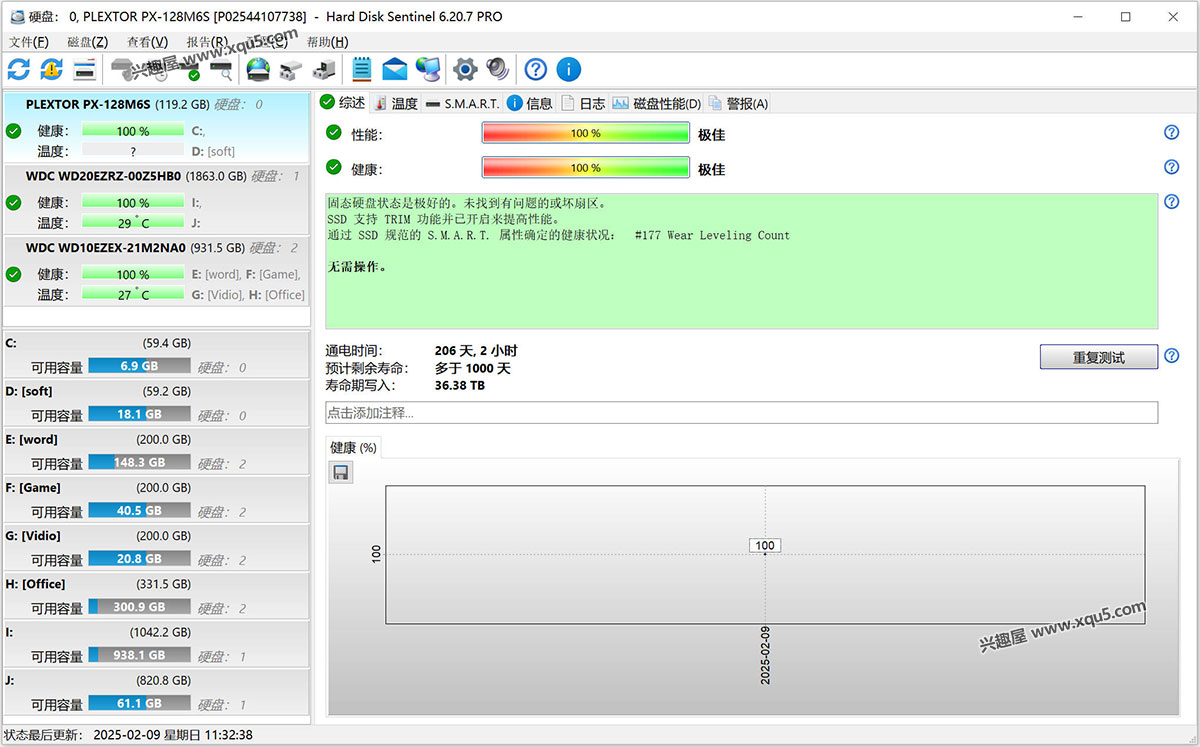Viewport: 1200px width, 747px height.
Task: Click the green check icon of WDC WD20EZRZ disk
Action: pos(13,202)
